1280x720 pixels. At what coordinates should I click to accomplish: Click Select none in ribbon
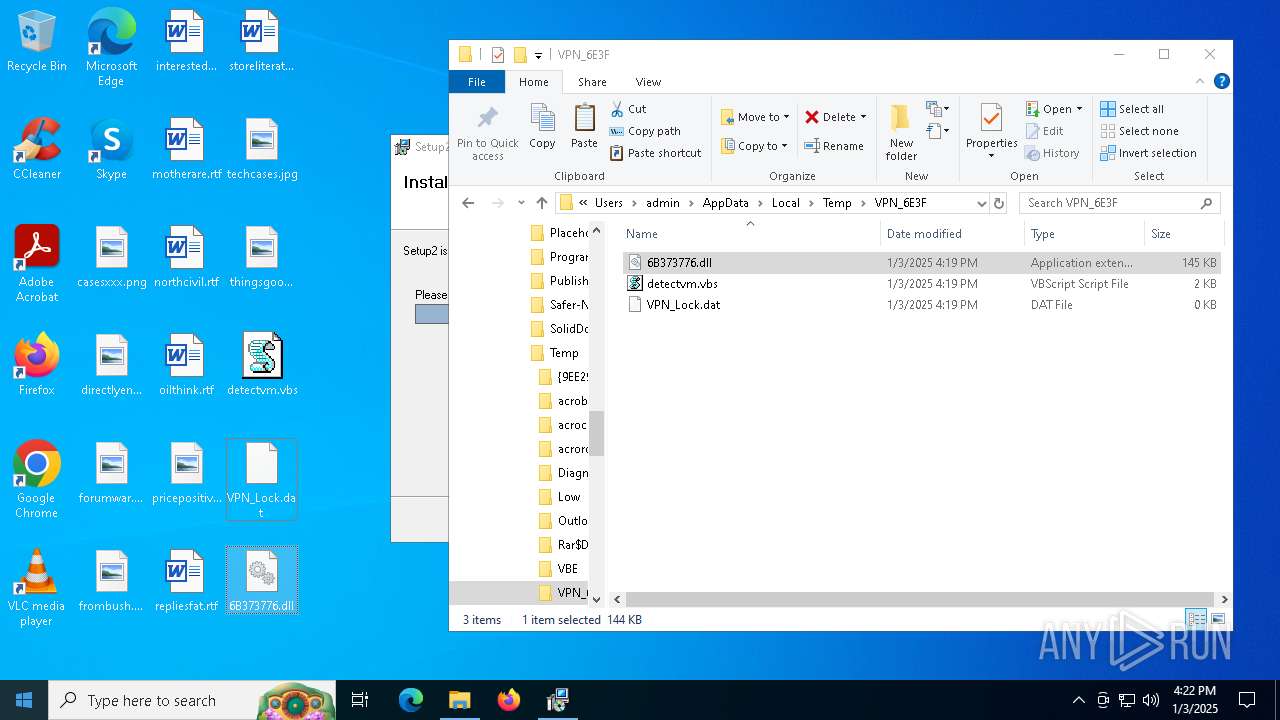pos(1139,131)
